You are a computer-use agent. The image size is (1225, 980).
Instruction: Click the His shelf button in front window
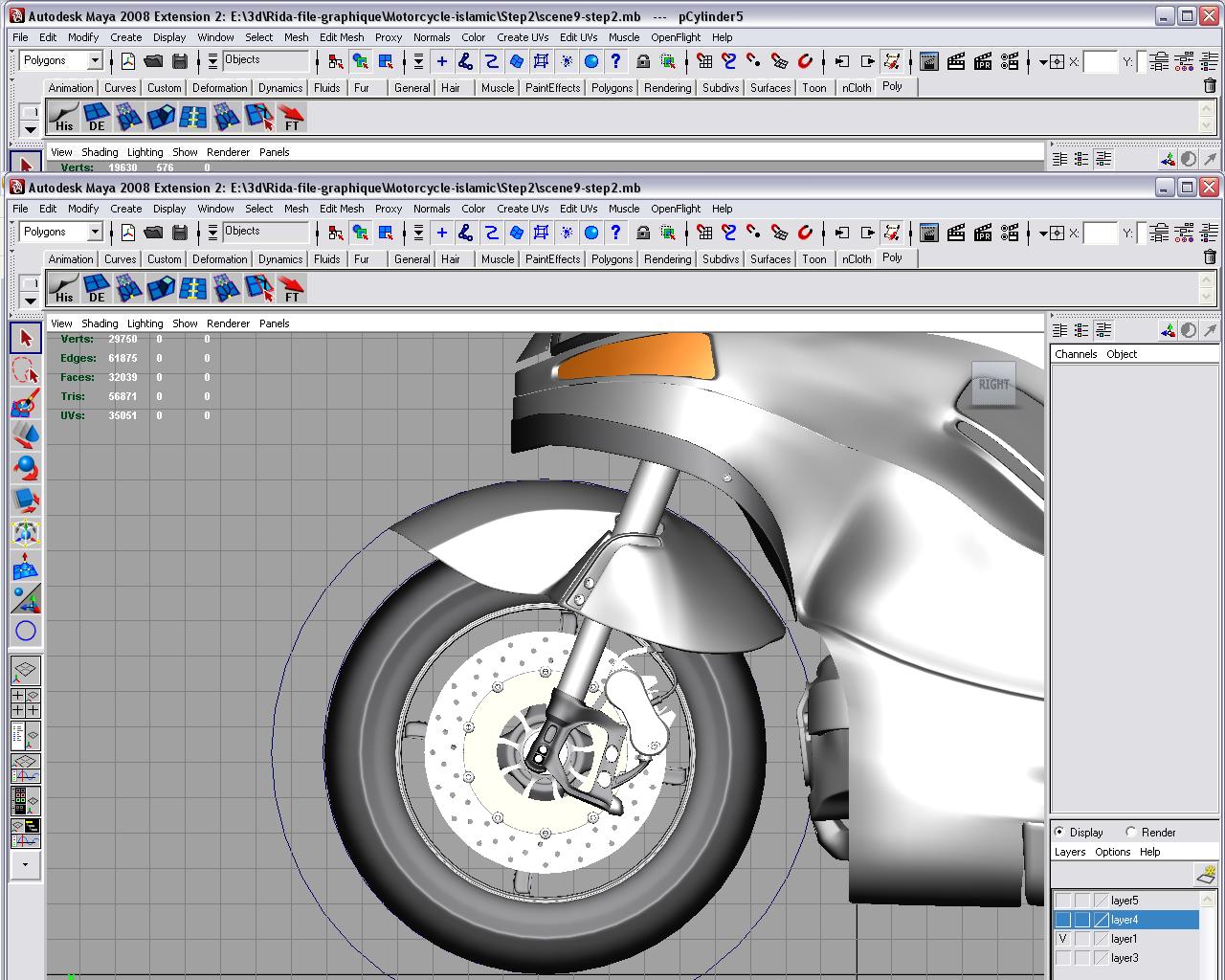64,288
